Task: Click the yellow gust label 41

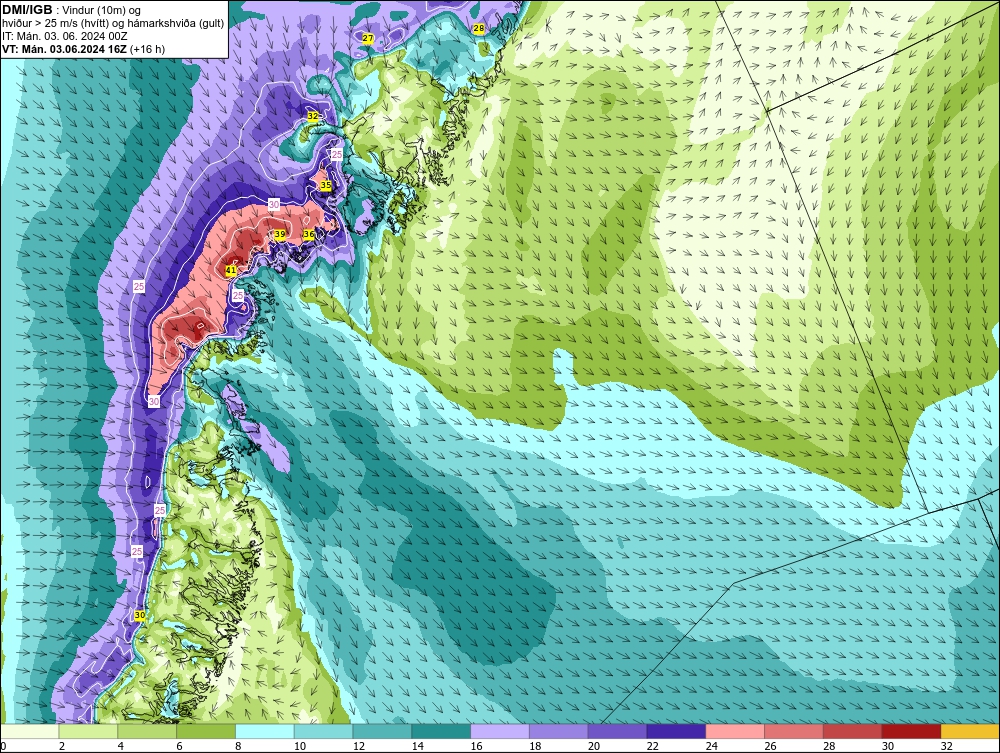Action: 232,271
